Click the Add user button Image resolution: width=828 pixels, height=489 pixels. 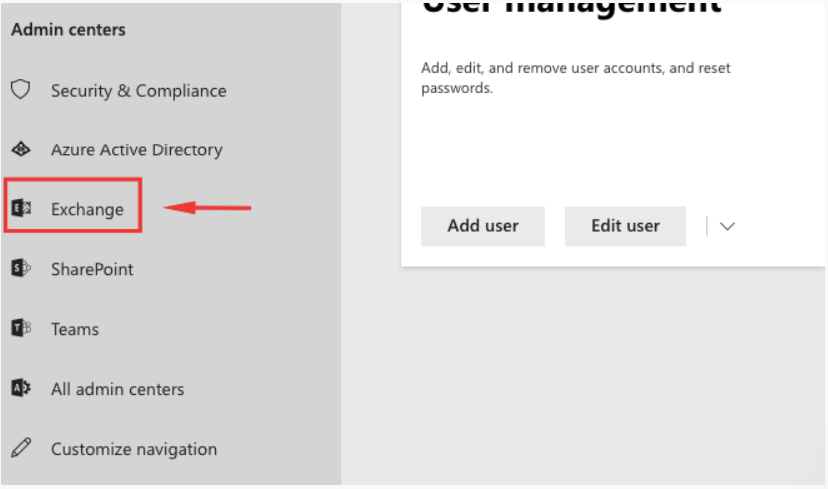pos(483,226)
